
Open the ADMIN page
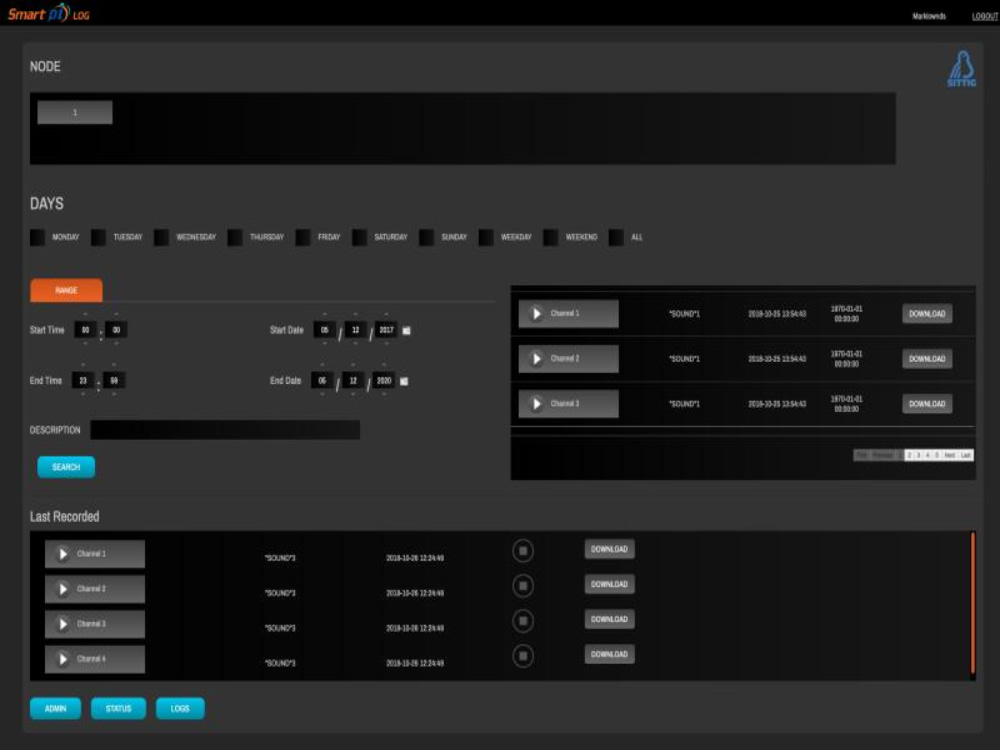(x=55, y=709)
